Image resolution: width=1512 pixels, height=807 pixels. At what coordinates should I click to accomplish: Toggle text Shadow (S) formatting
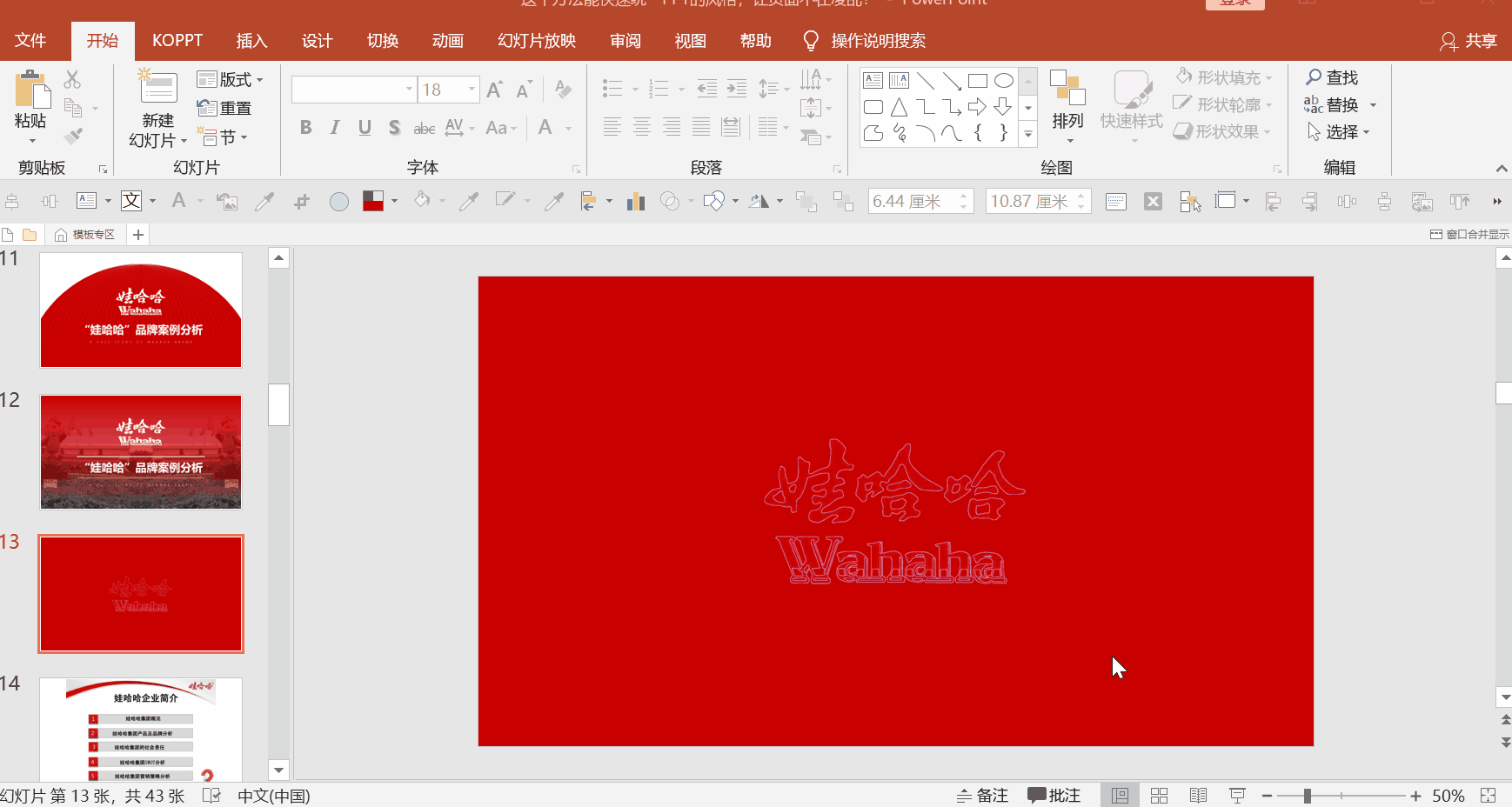point(394,128)
